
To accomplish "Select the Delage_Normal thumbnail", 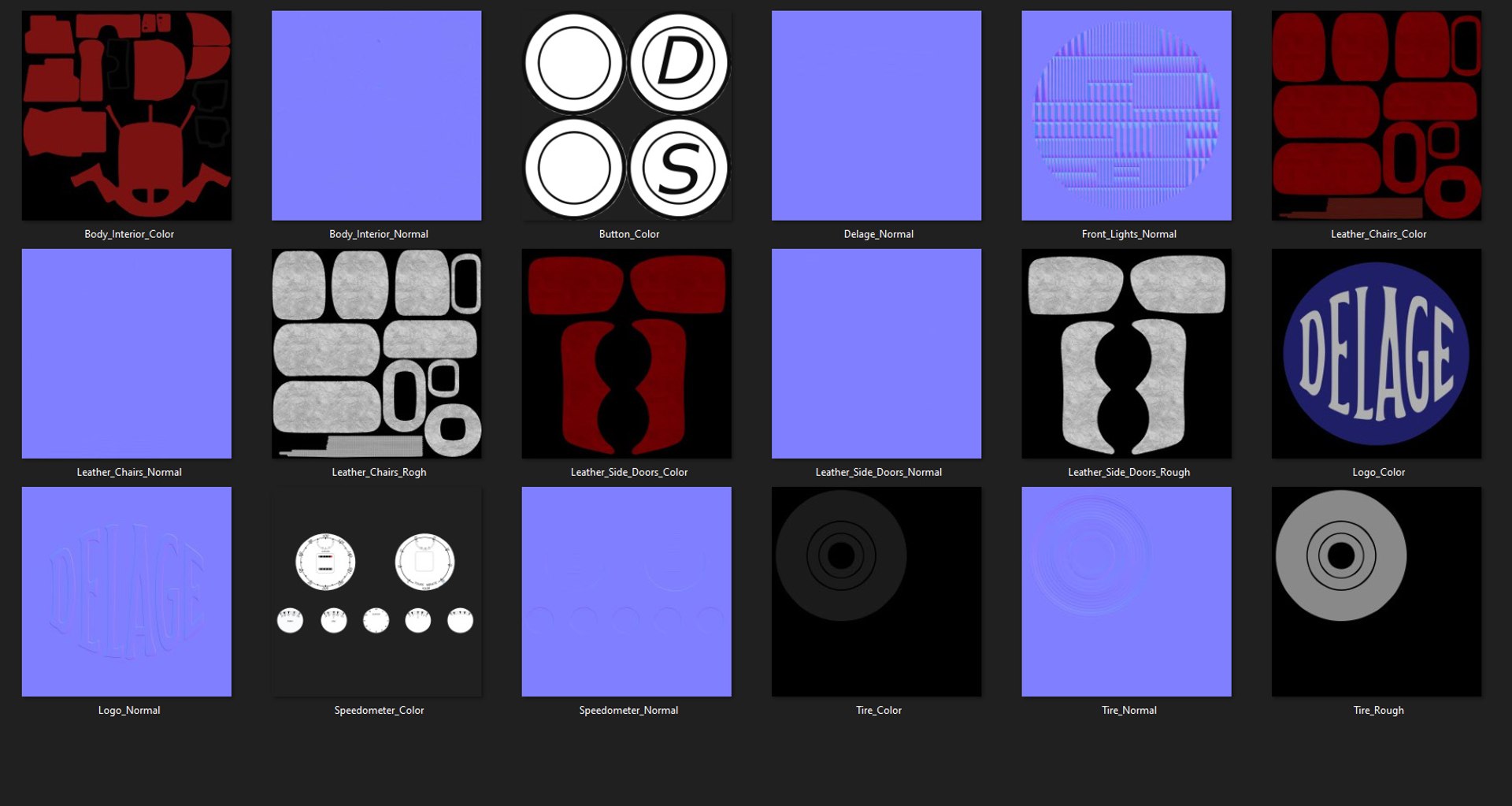I will click(876, 115).
